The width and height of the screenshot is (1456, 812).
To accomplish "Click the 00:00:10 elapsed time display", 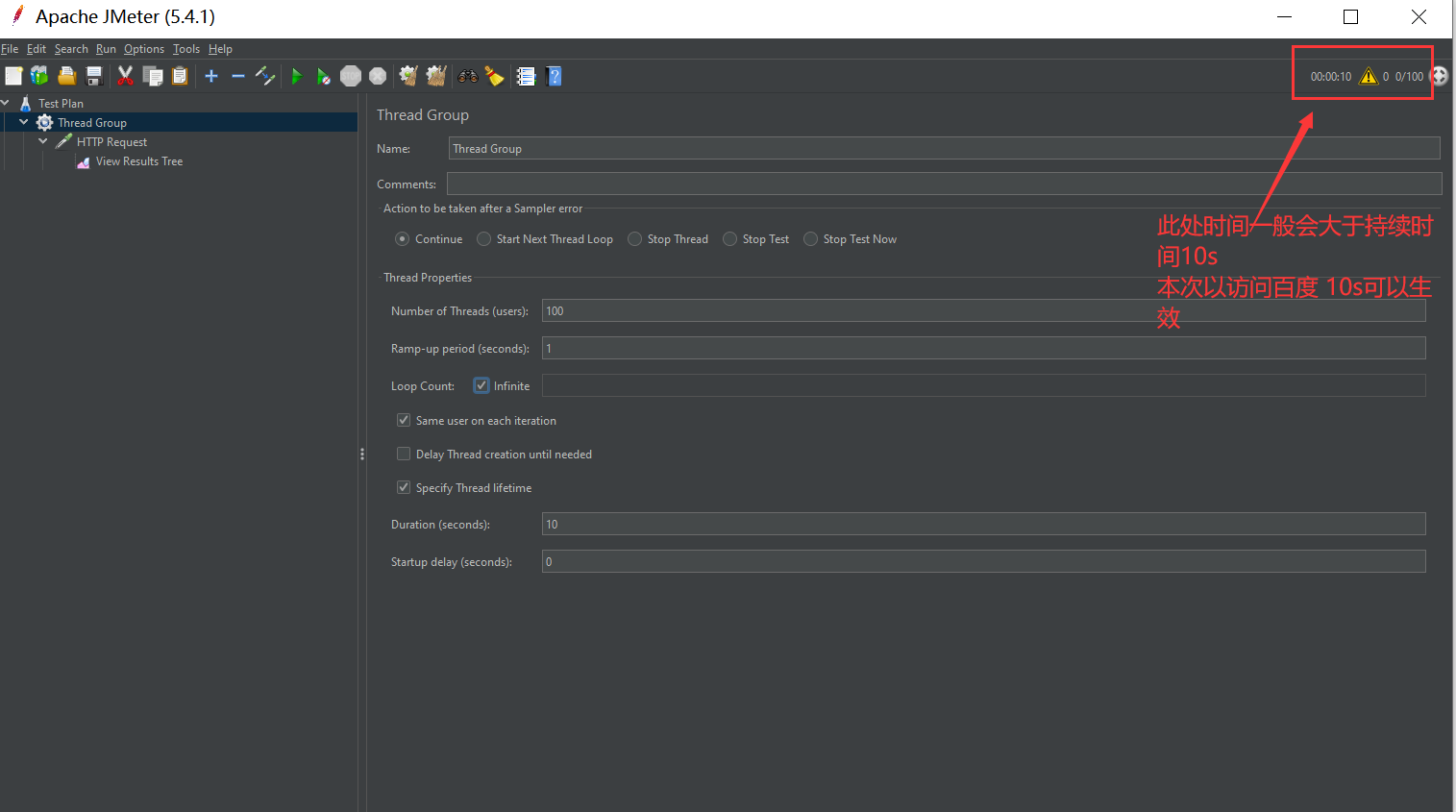I will pos(1331,77).
